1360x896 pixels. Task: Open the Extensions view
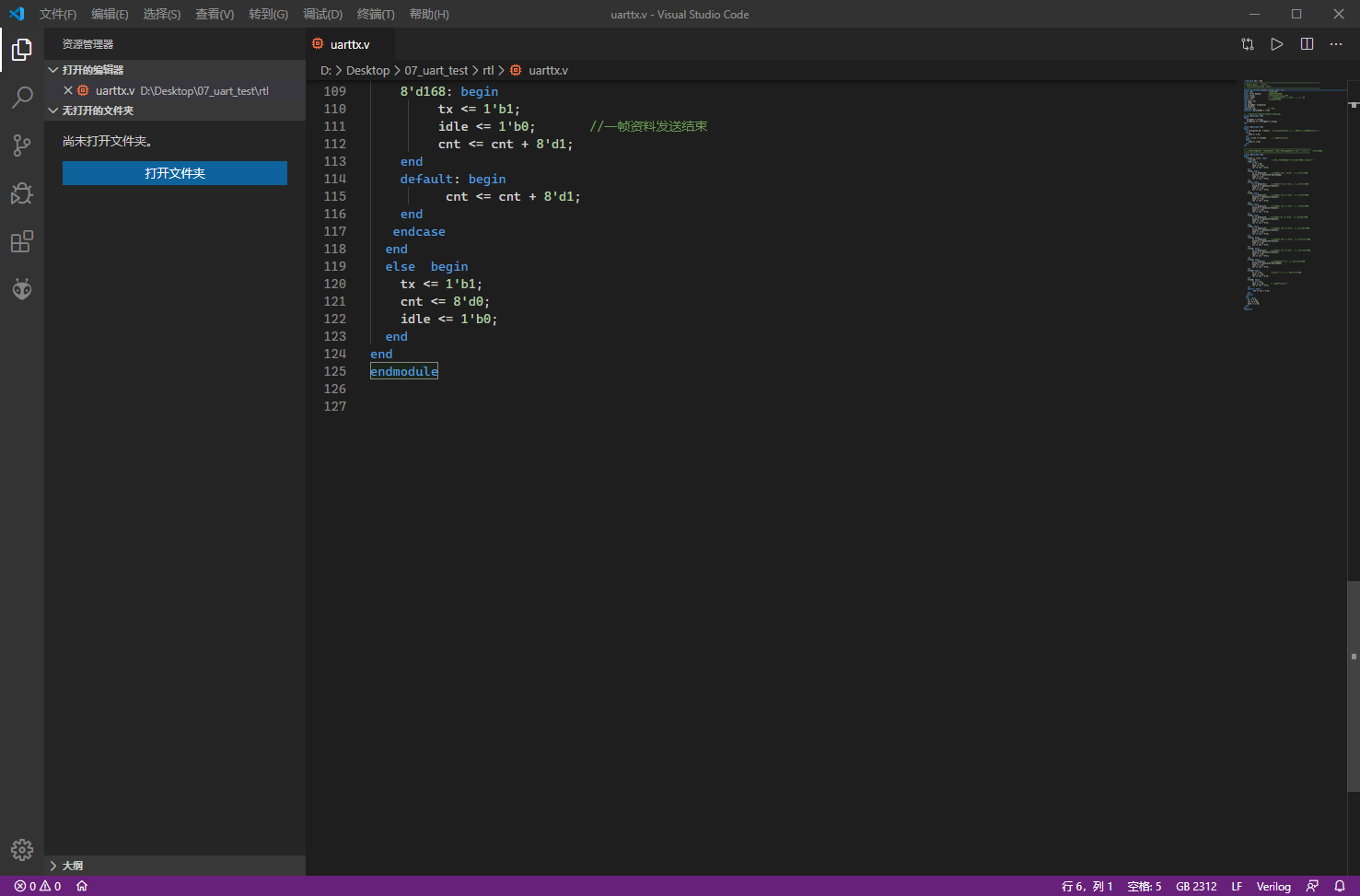click(x=22, y=241)
